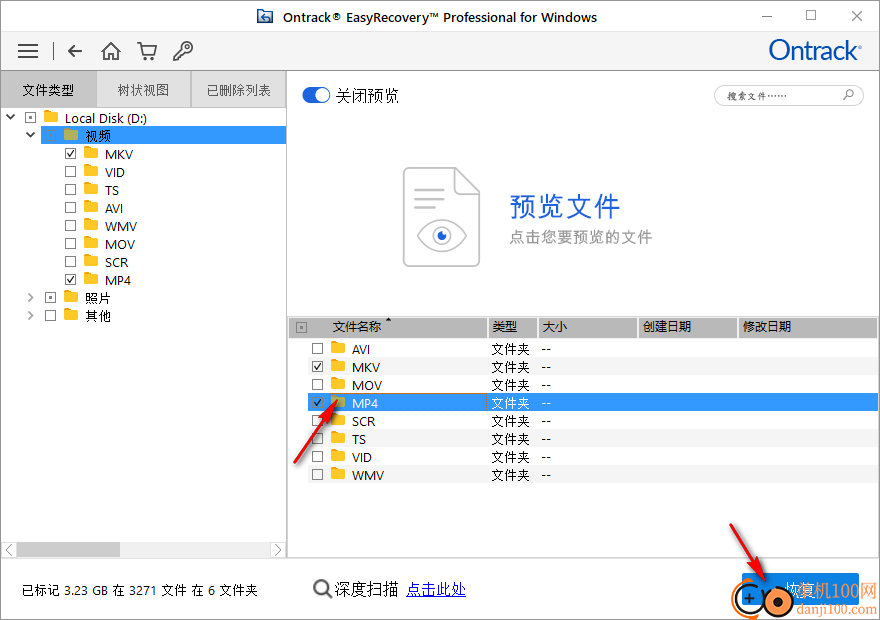The width and height of the screenshot is (880, 620).
Task: Check the WMV row checkbox in file list
Action: (318, 474)
